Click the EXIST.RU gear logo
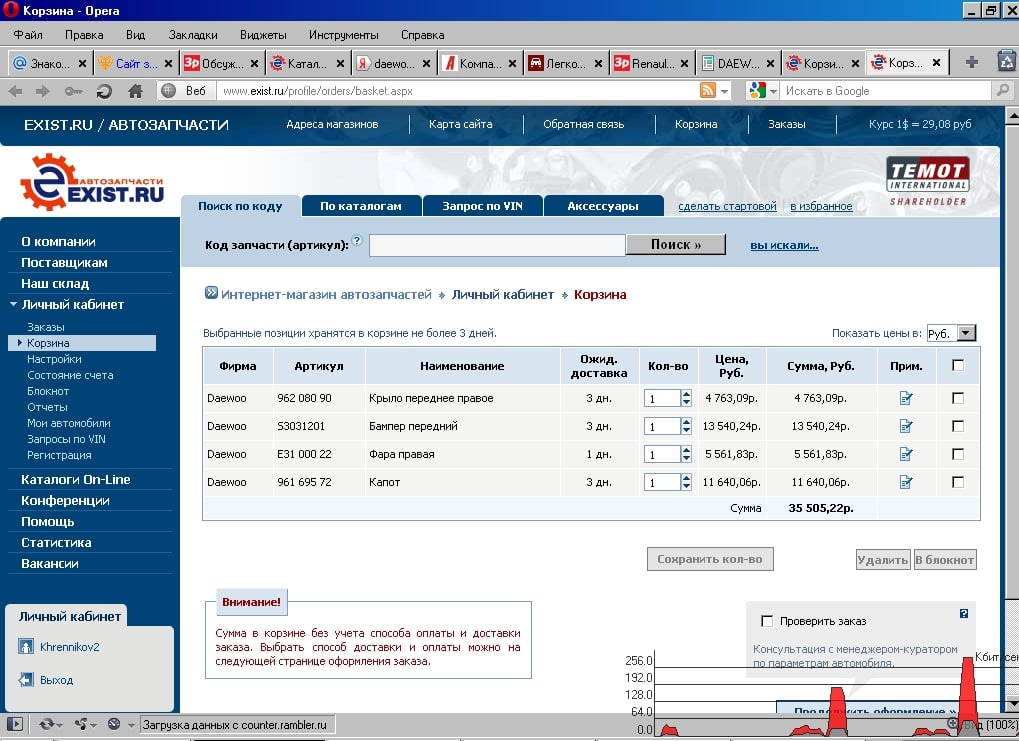This screenshot has width=1019, height=741. point(92,181)
